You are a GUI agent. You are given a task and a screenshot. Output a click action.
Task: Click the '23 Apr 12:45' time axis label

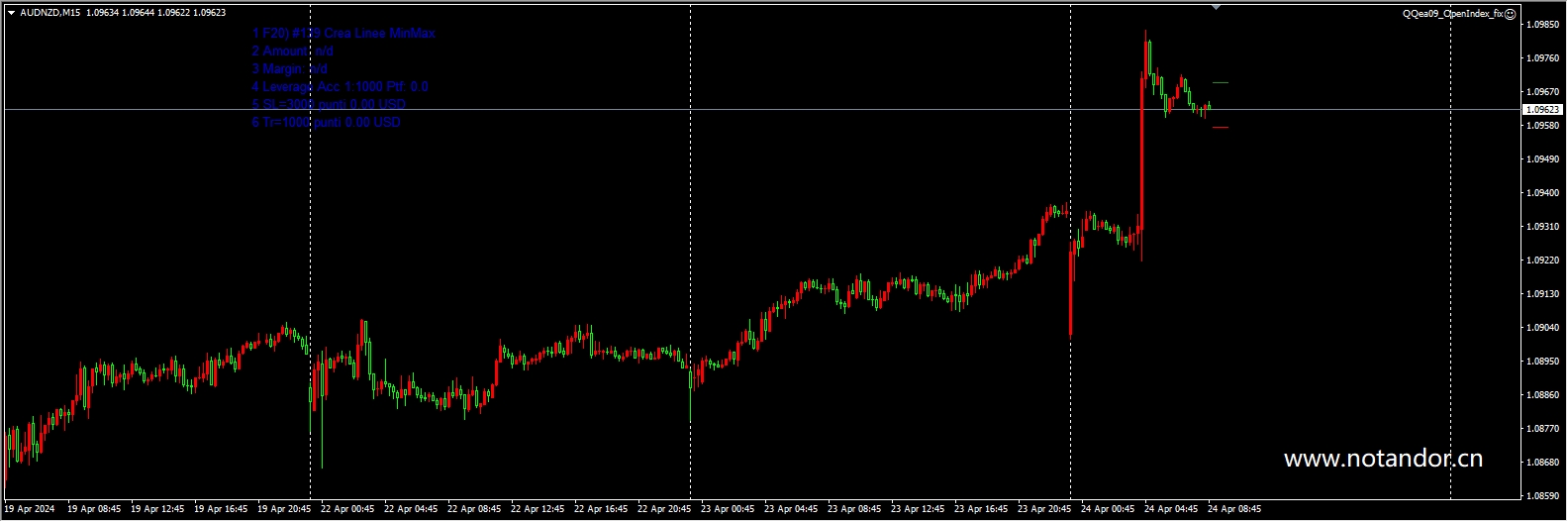[918, 509]
